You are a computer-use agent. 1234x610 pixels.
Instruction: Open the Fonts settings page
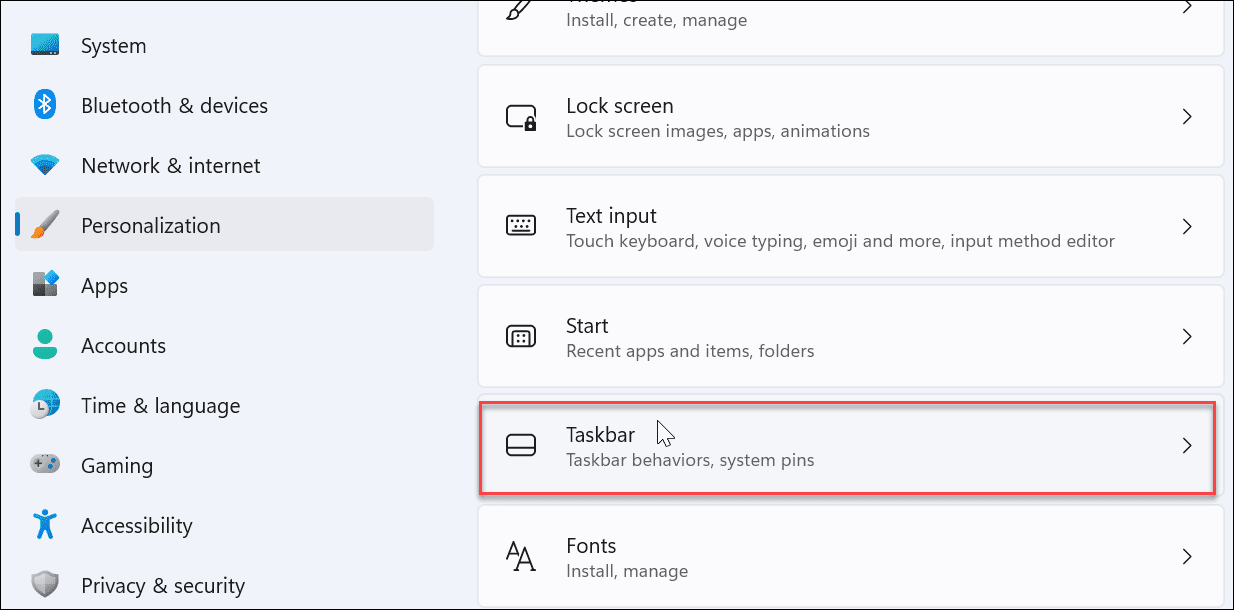[848, 556]
